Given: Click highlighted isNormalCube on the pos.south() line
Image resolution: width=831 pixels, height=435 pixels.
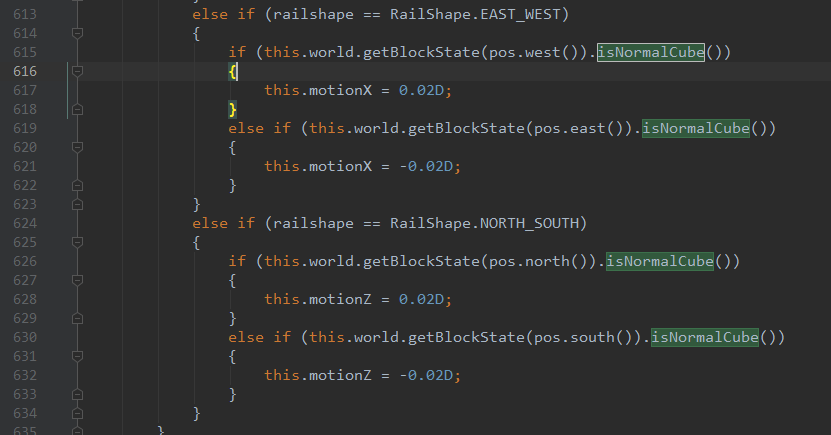Looking at the screenshot, I should [705, 338].
